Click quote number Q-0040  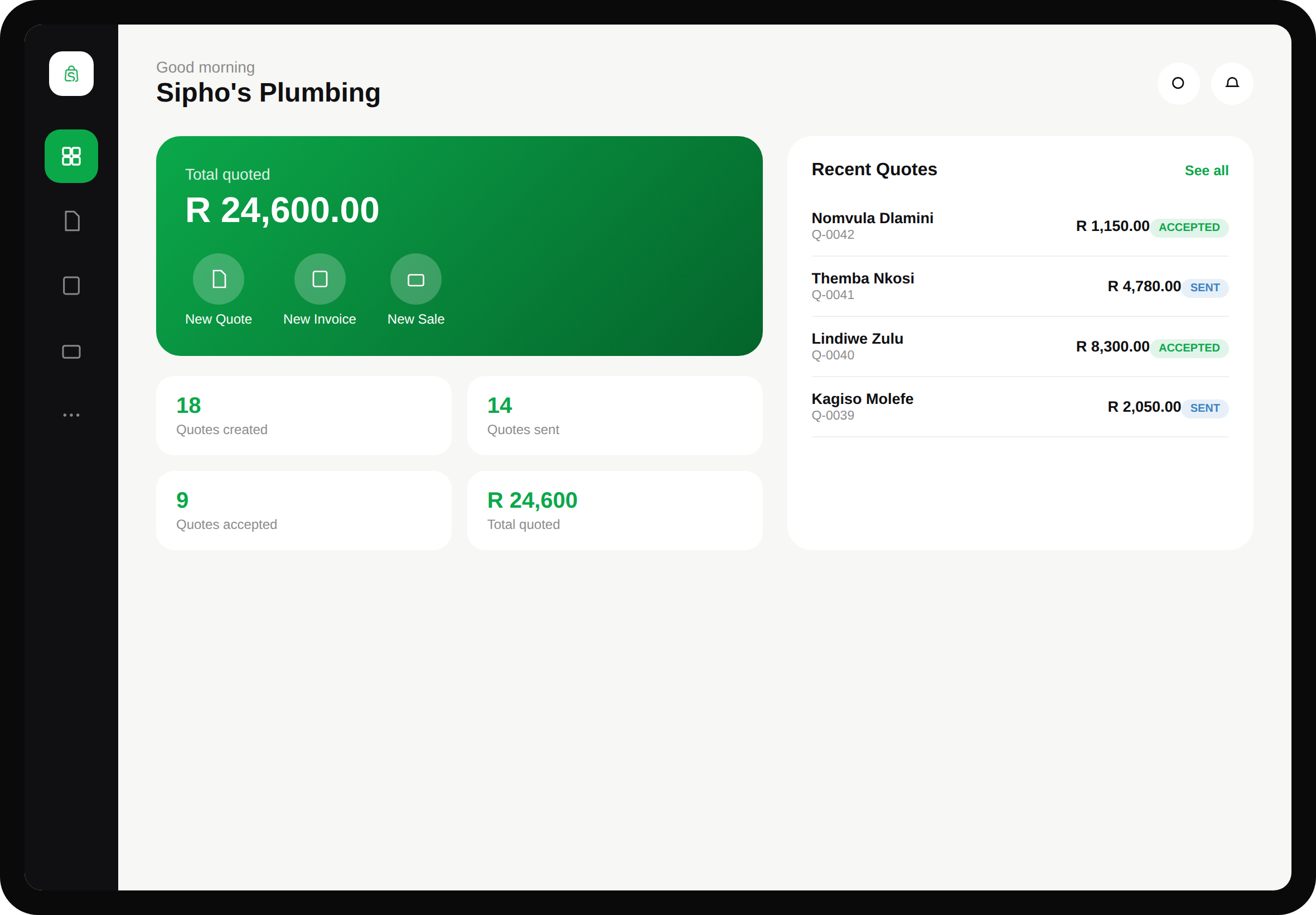click(x=833, y=355)
